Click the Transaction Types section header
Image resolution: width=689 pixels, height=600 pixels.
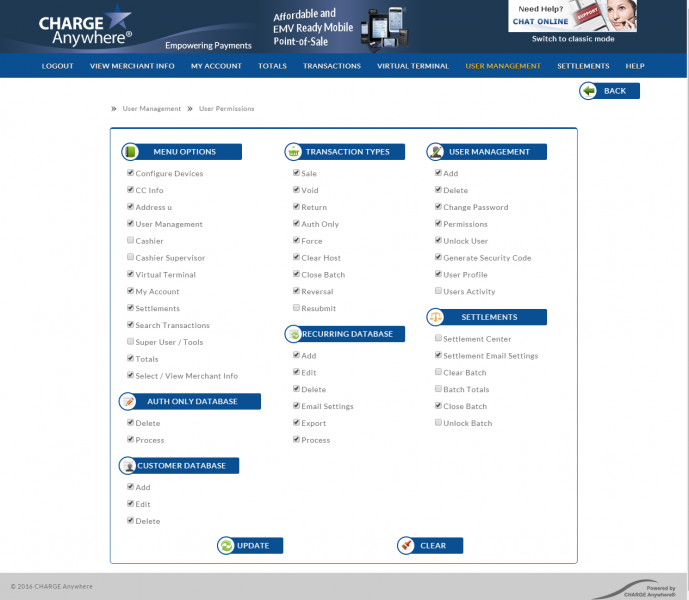[x=345, y=152]
